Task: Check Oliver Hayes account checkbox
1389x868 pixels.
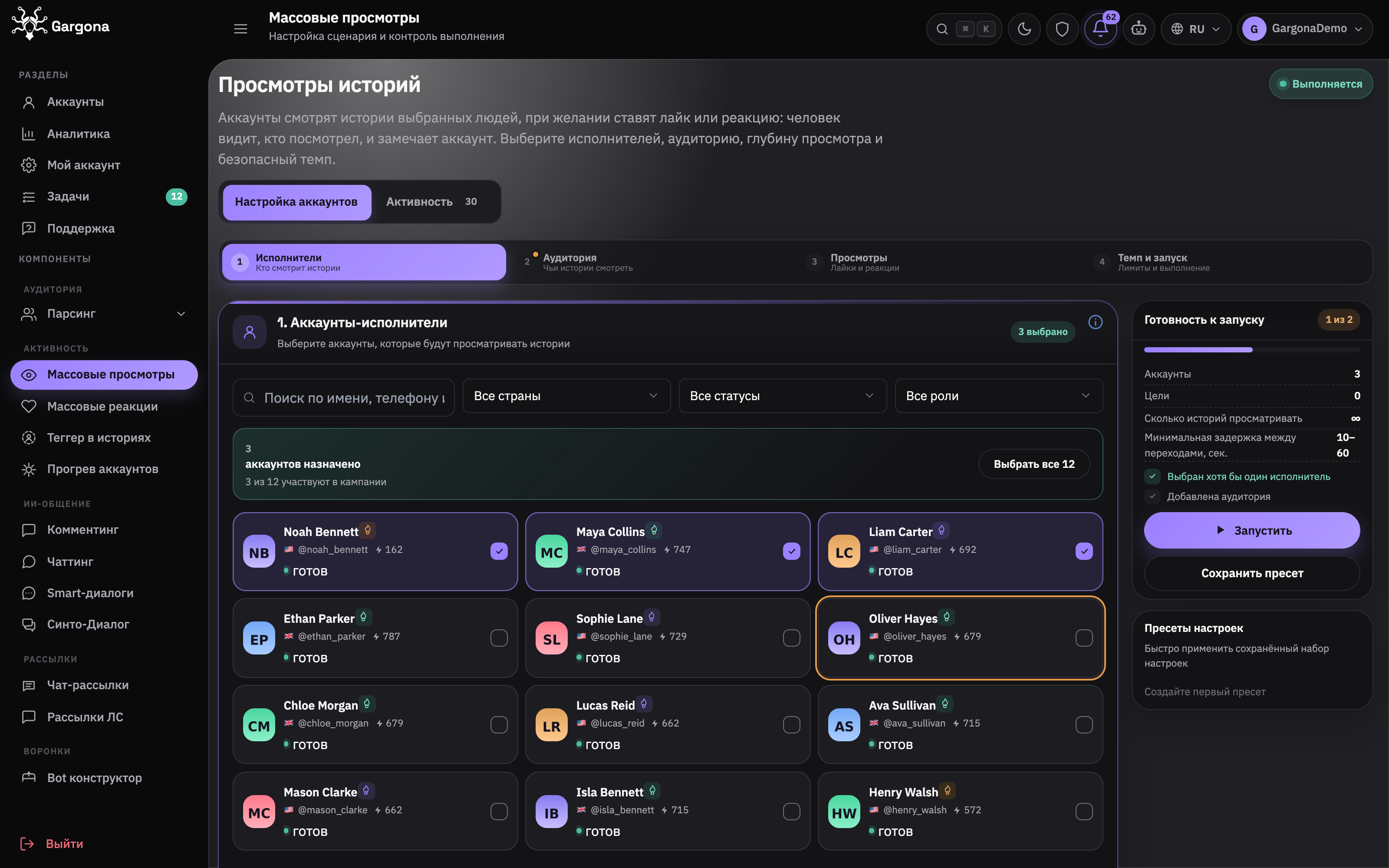Action: pyautogui.click(x=1084, y=638)
